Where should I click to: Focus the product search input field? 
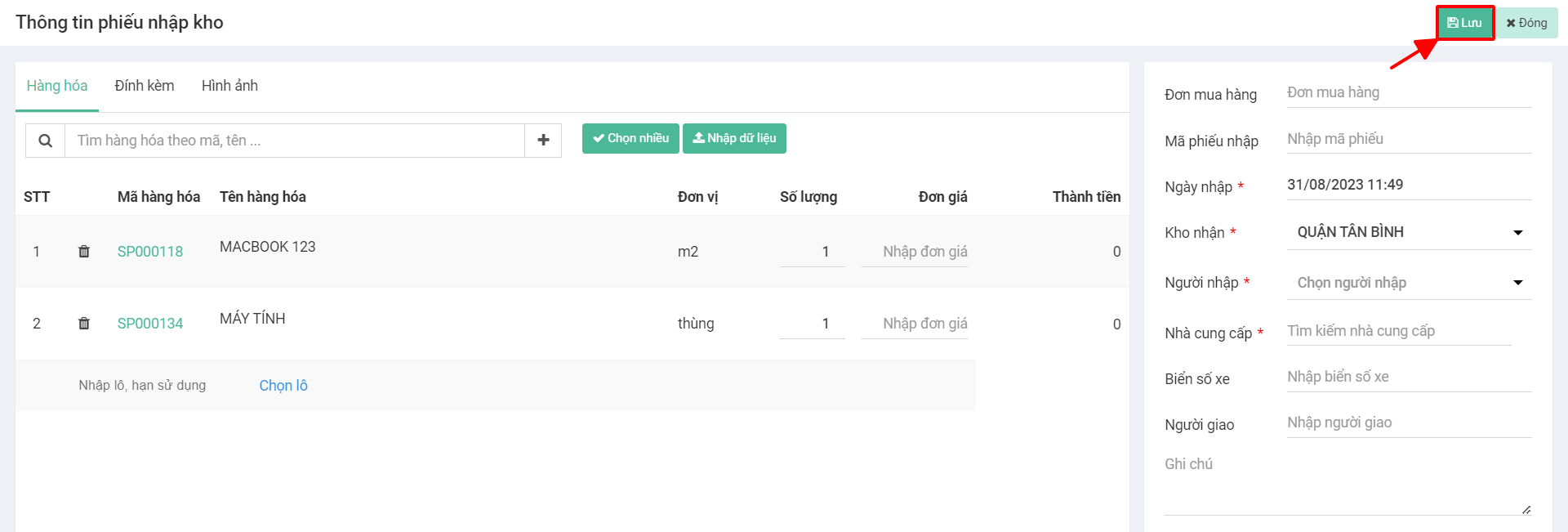tap(294, 141)
